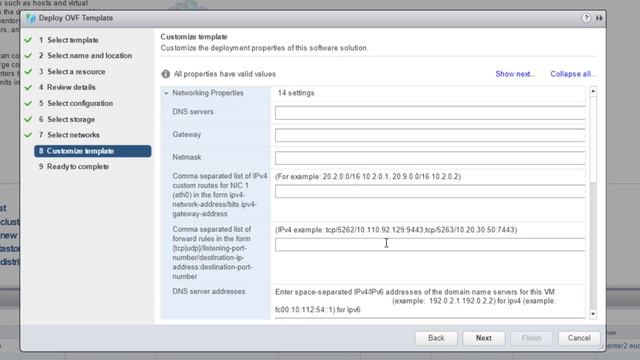
Task: Click the scrollbar down arrow
Action: pyautogui.click(x=593, y=314)
